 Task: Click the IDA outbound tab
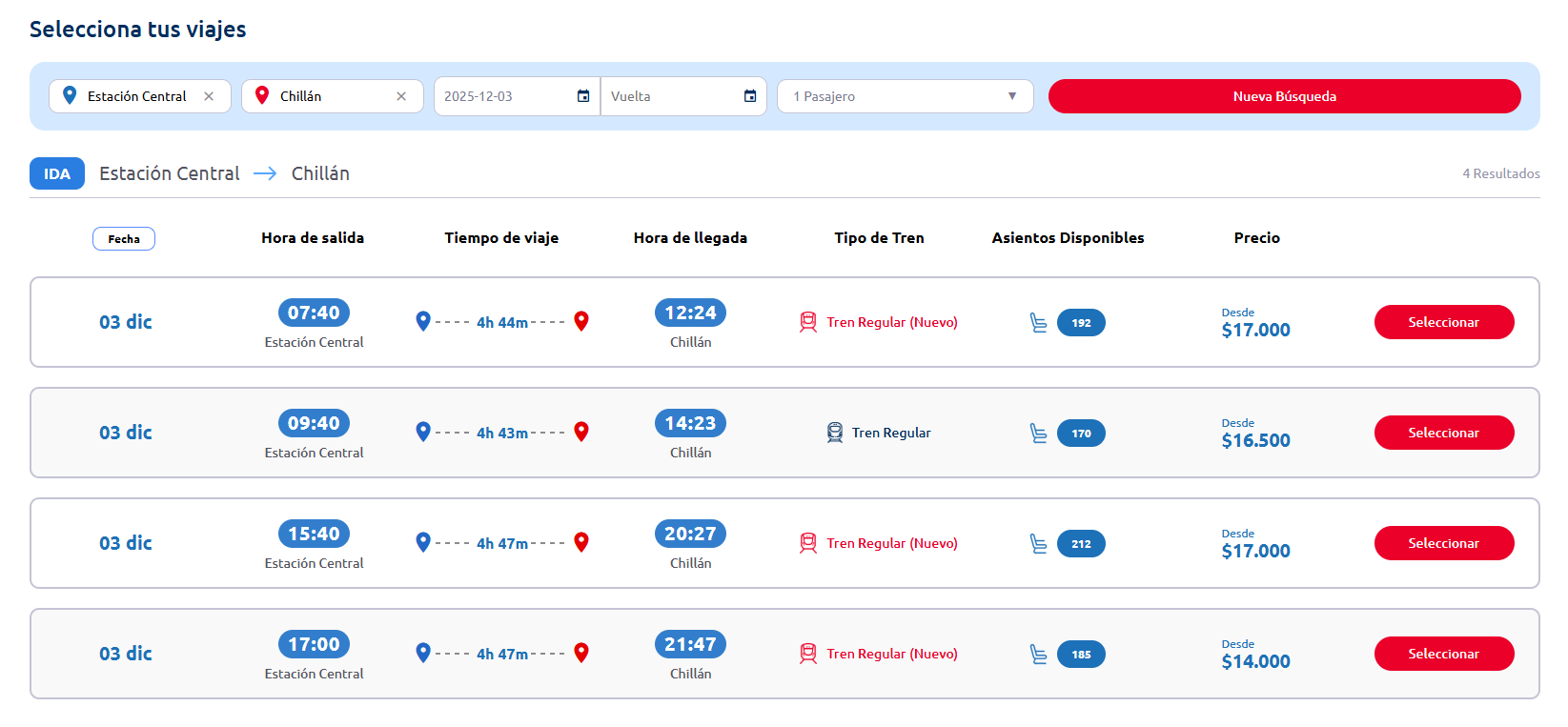tap(57, 173)
